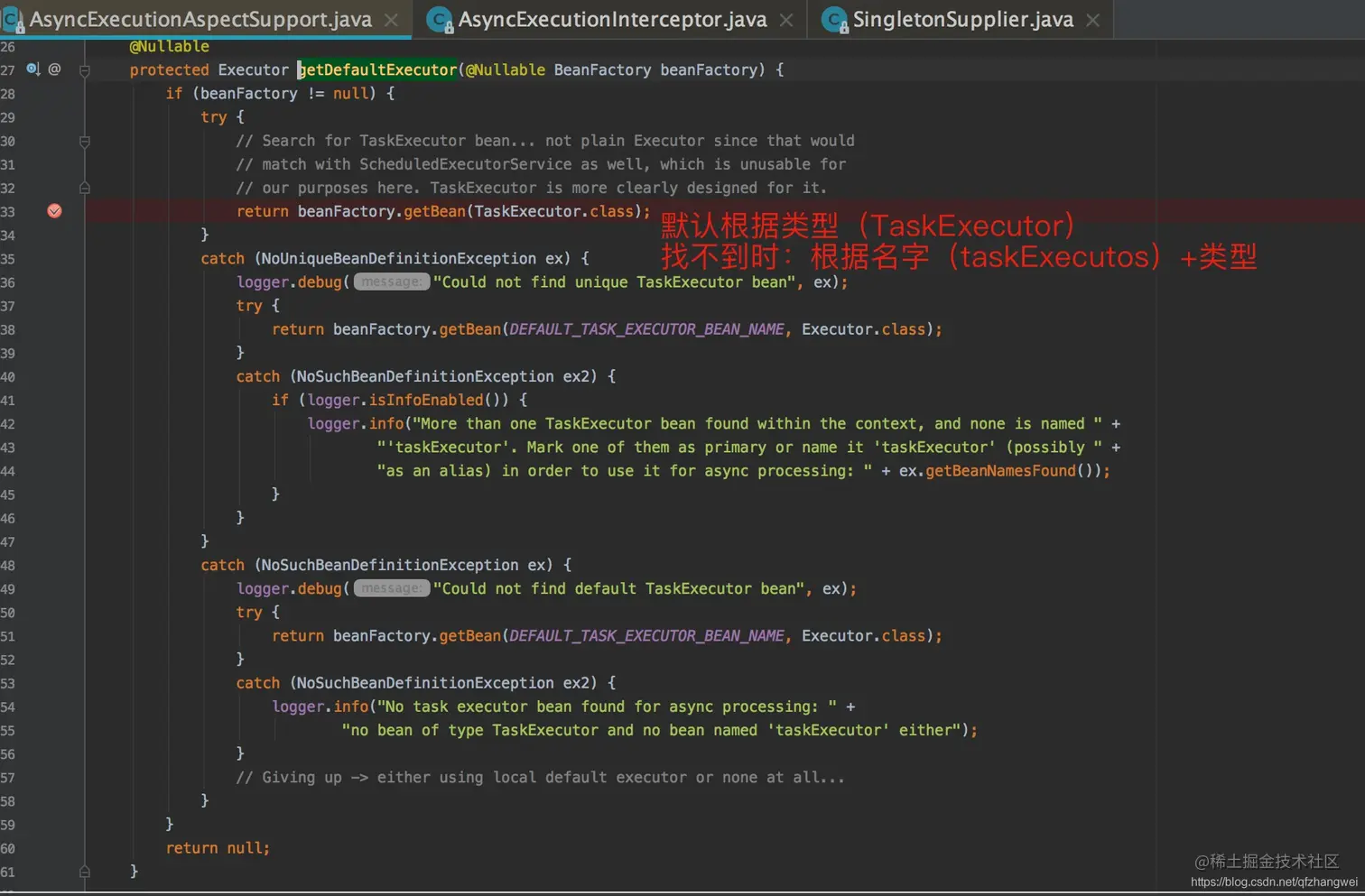Screen dimensions: 1365x896
Task: Click the overridden-method gutter icon on line 27
Action: point(33,69)
